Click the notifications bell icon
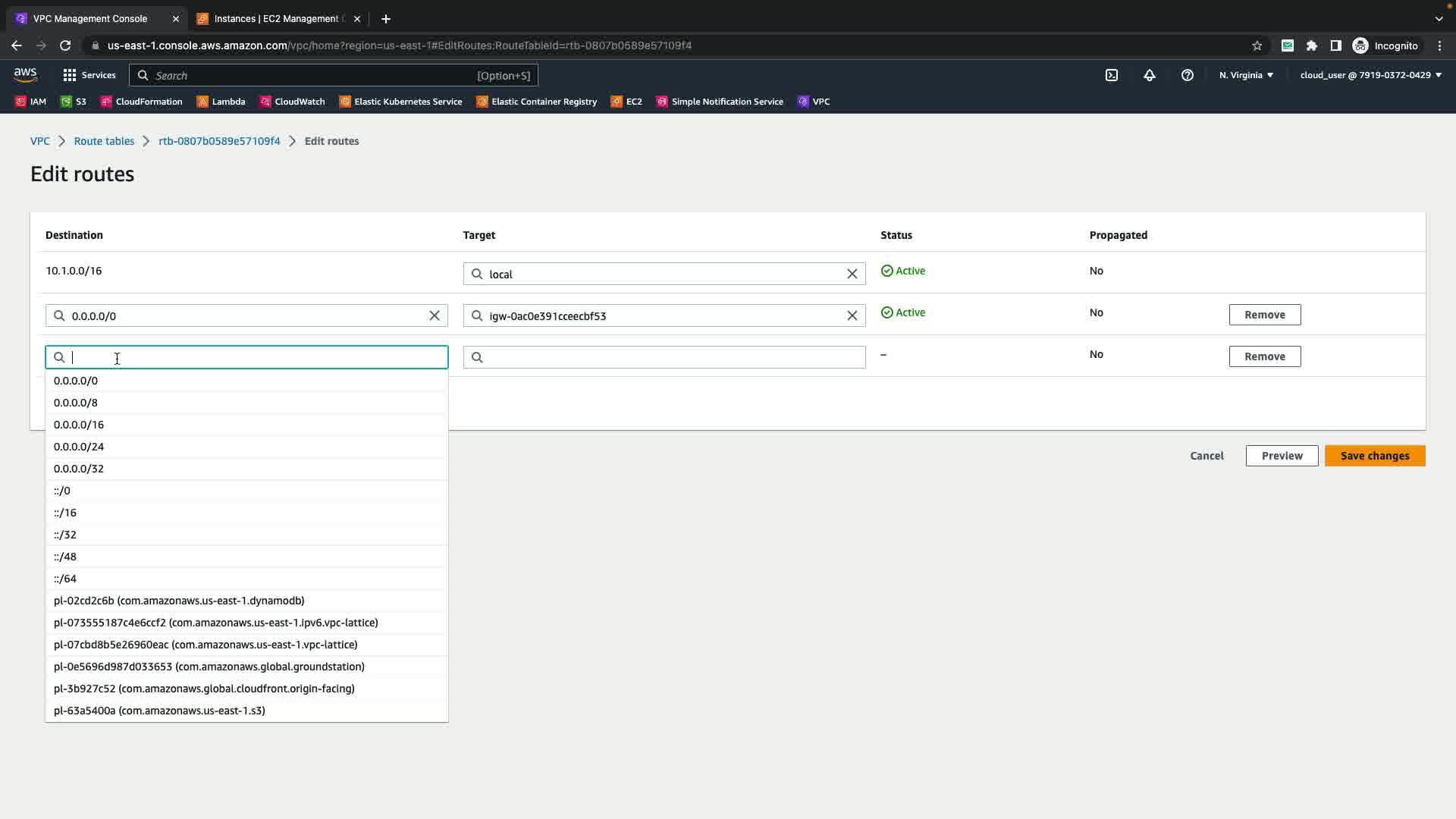The image size is (1456, 819). tap(1150, 75)
